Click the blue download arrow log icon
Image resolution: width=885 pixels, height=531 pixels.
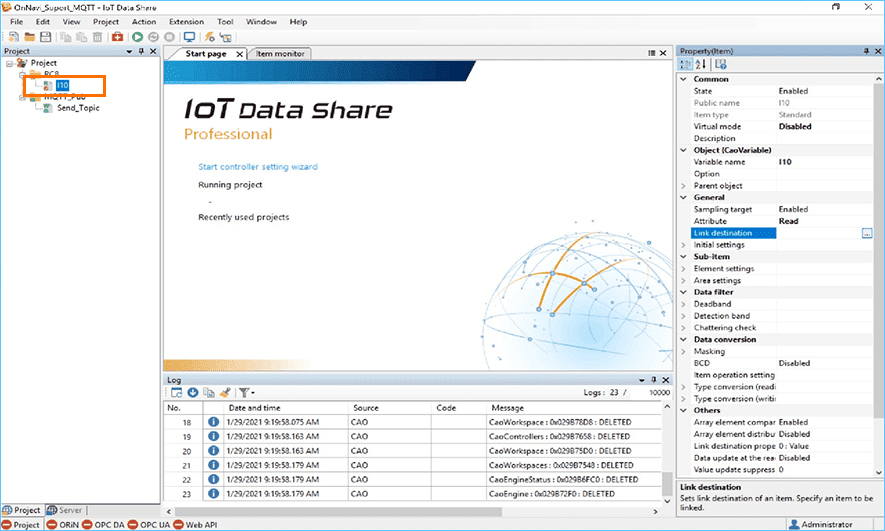[192, 392]
